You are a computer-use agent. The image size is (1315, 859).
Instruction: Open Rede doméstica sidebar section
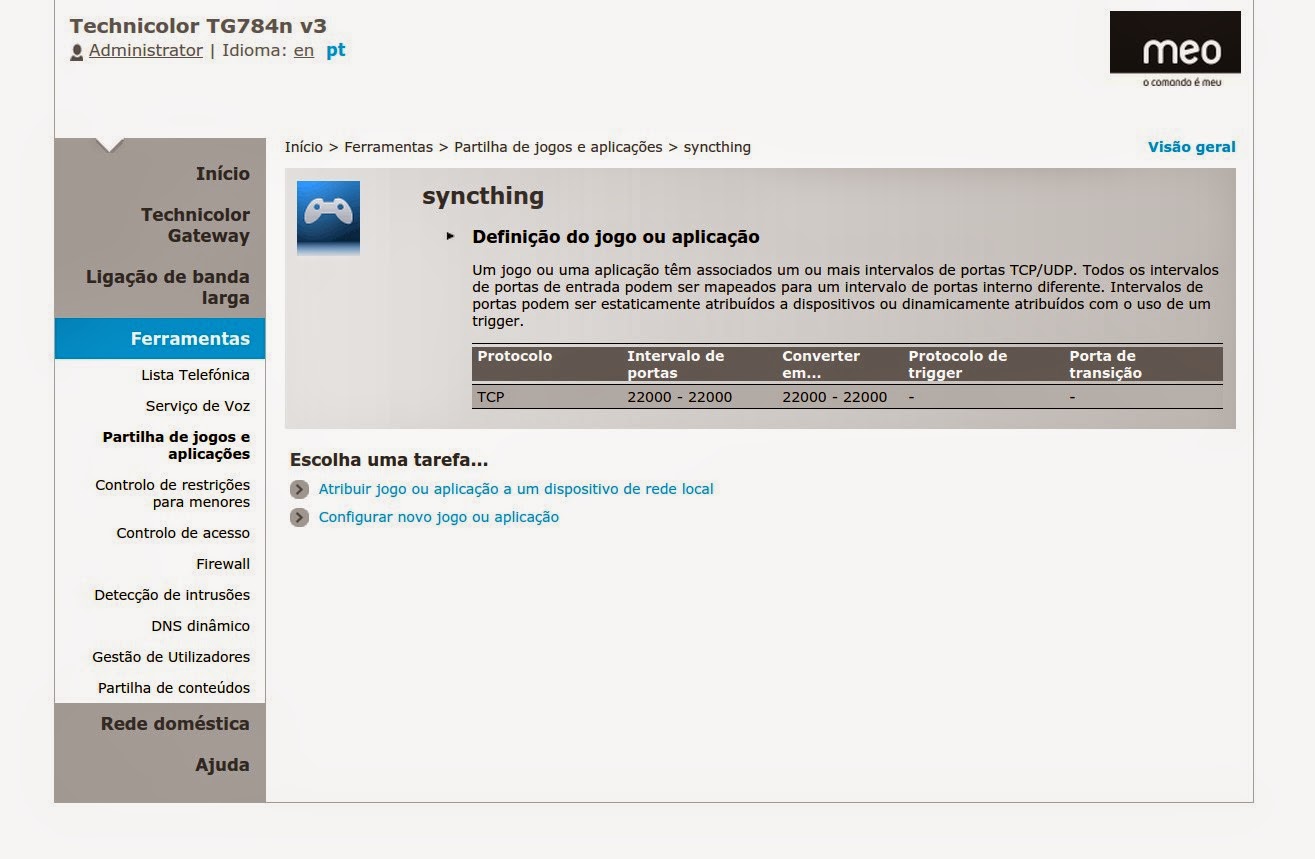tap(175, 723)
